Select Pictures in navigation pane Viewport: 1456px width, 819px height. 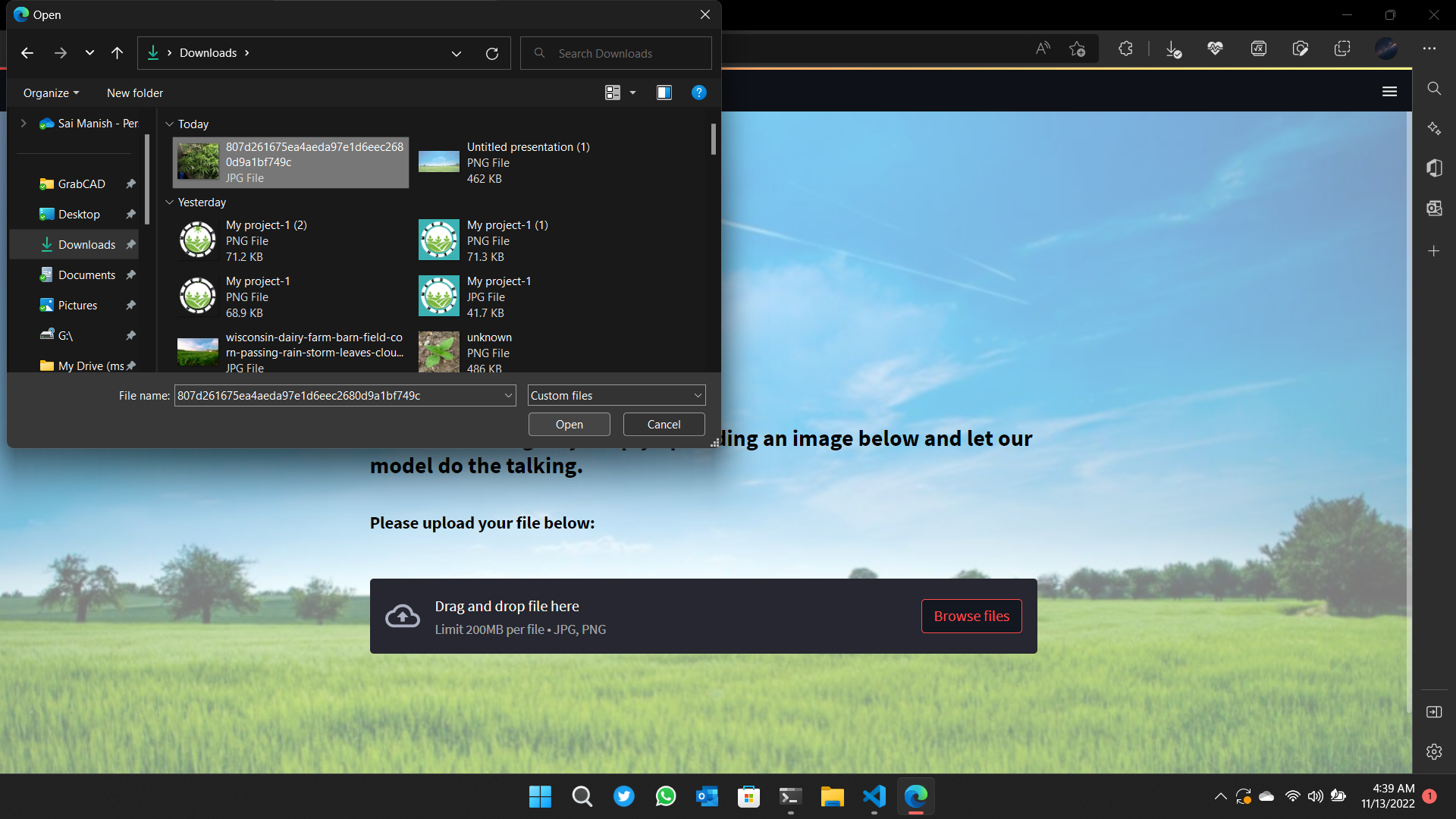(77, 306)
